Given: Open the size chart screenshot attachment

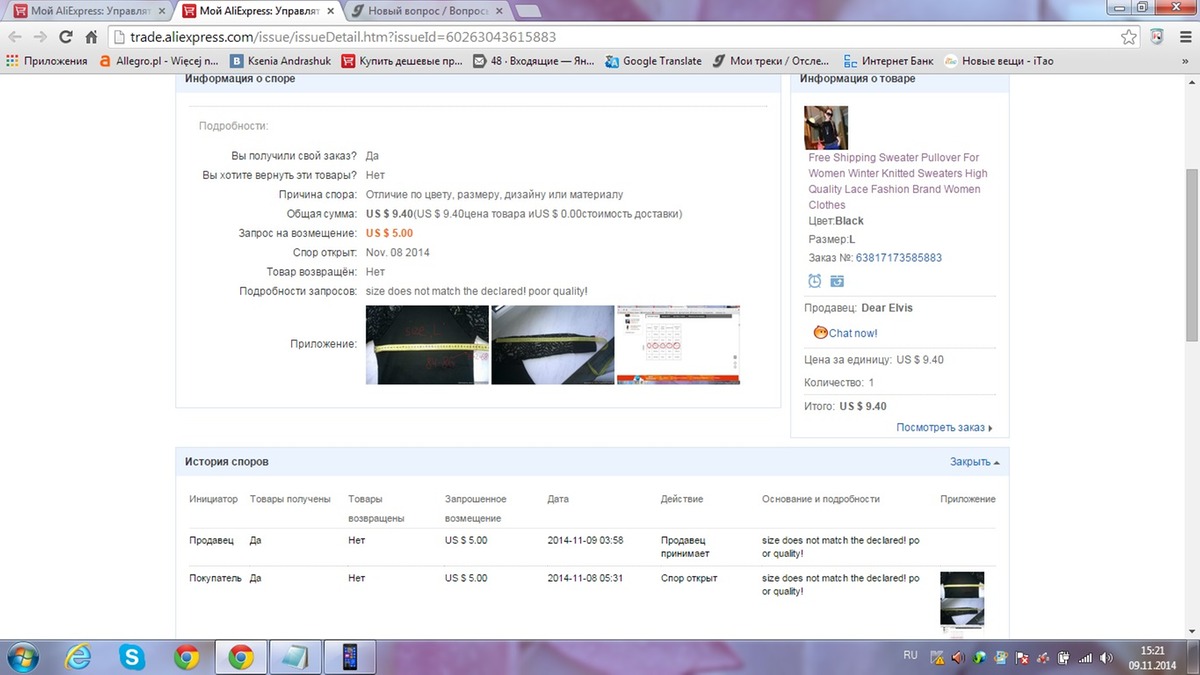Looking at the screenshot, I should point(679,345).
